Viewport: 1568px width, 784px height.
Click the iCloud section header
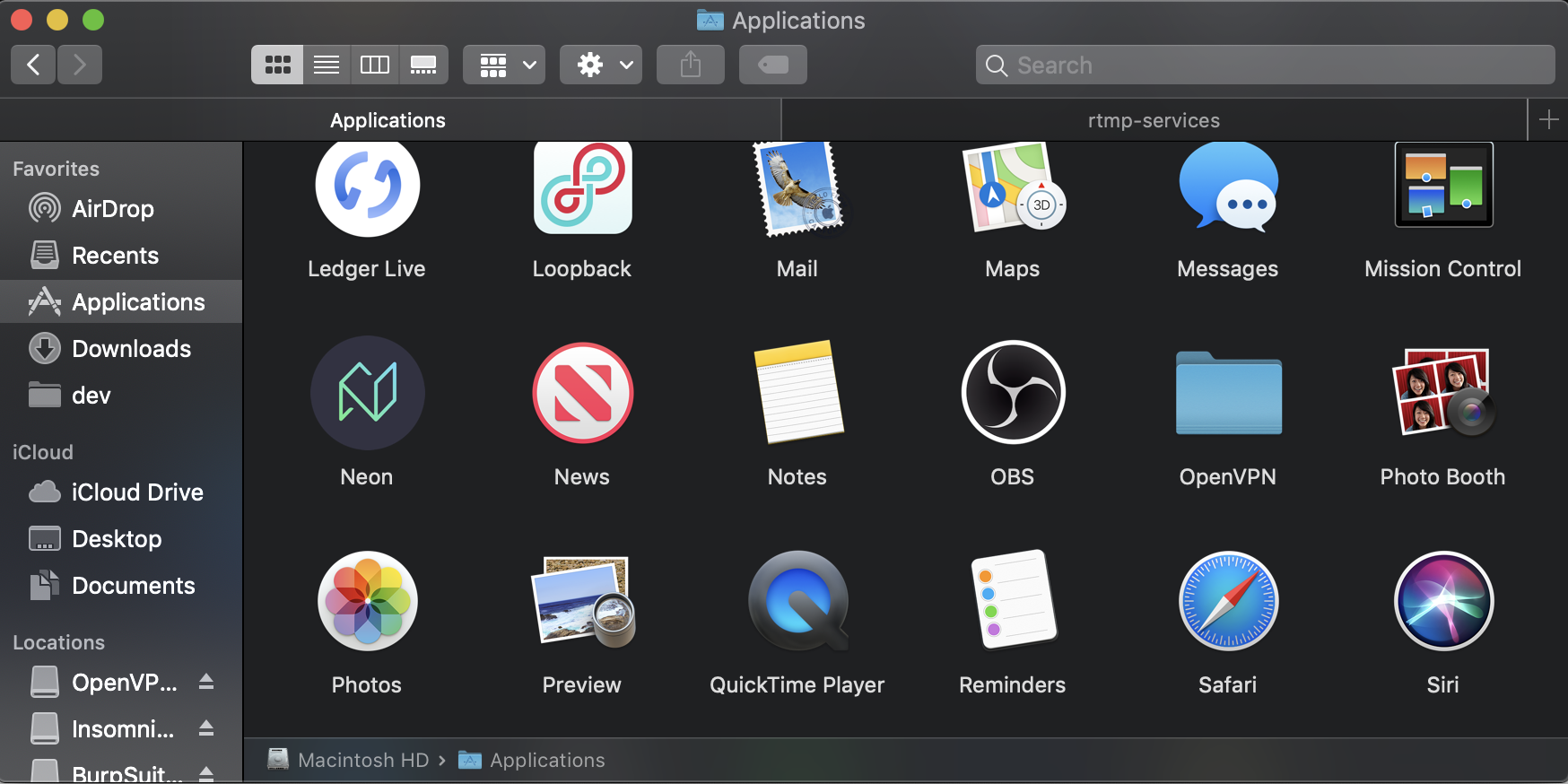(43, 452)
